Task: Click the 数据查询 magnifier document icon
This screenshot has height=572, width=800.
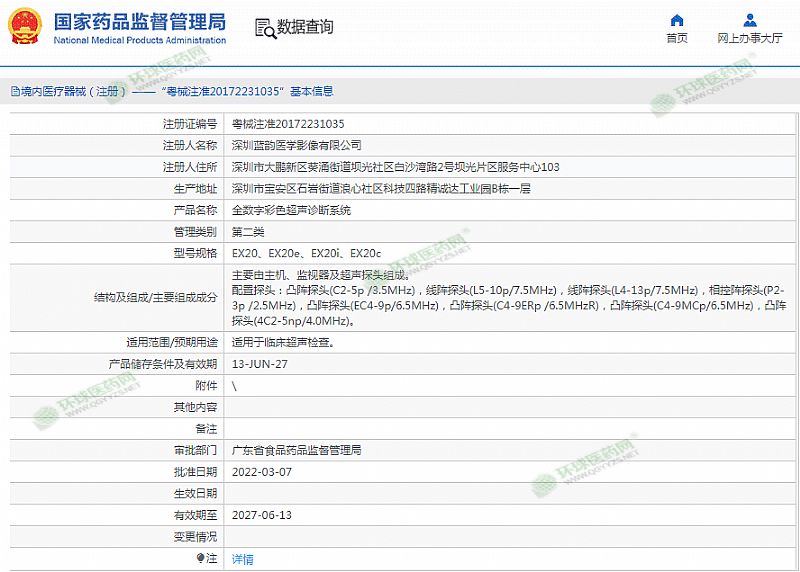Action: click(x=263, y=28)
